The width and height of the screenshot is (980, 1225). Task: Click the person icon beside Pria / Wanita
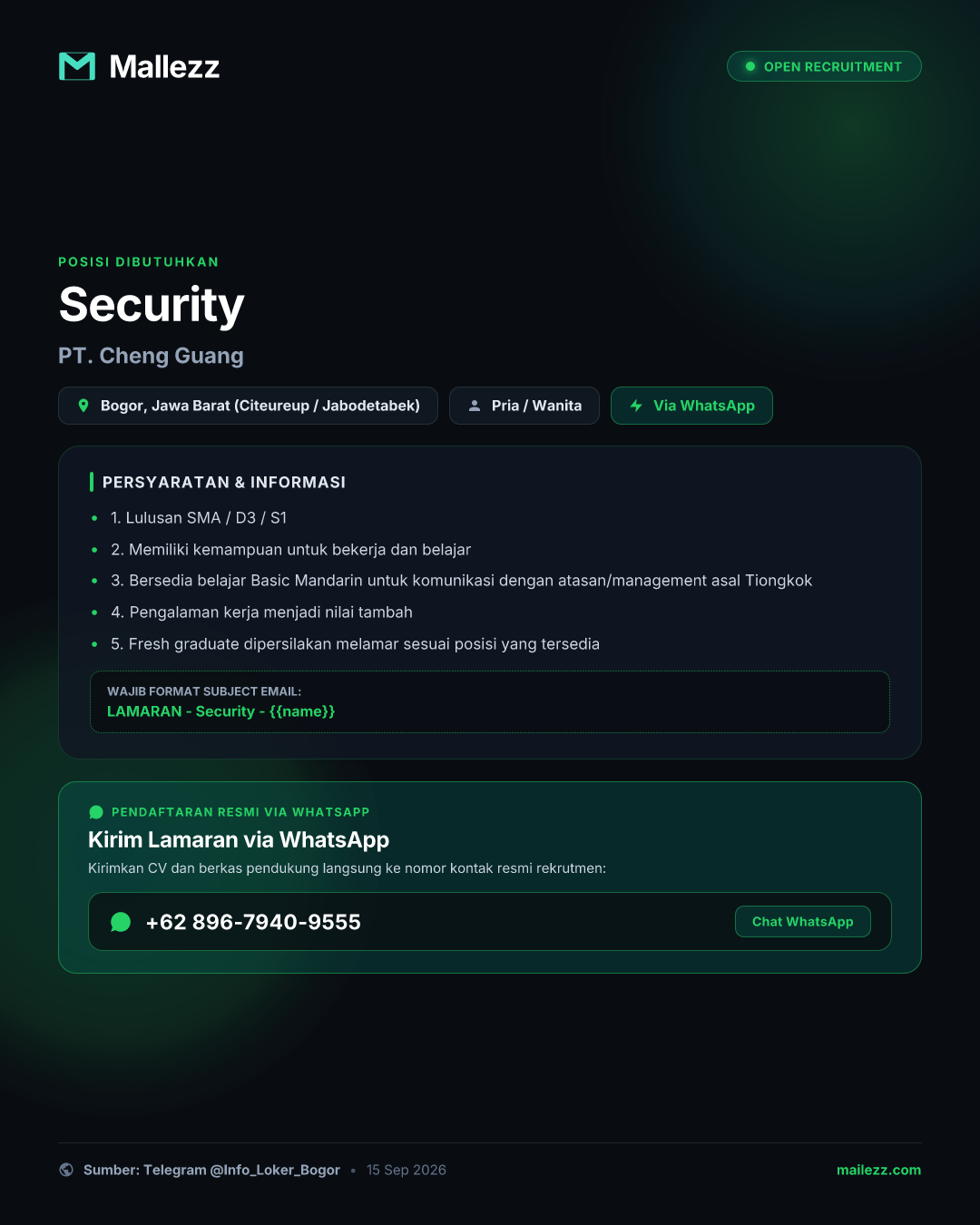coord(475,406)
